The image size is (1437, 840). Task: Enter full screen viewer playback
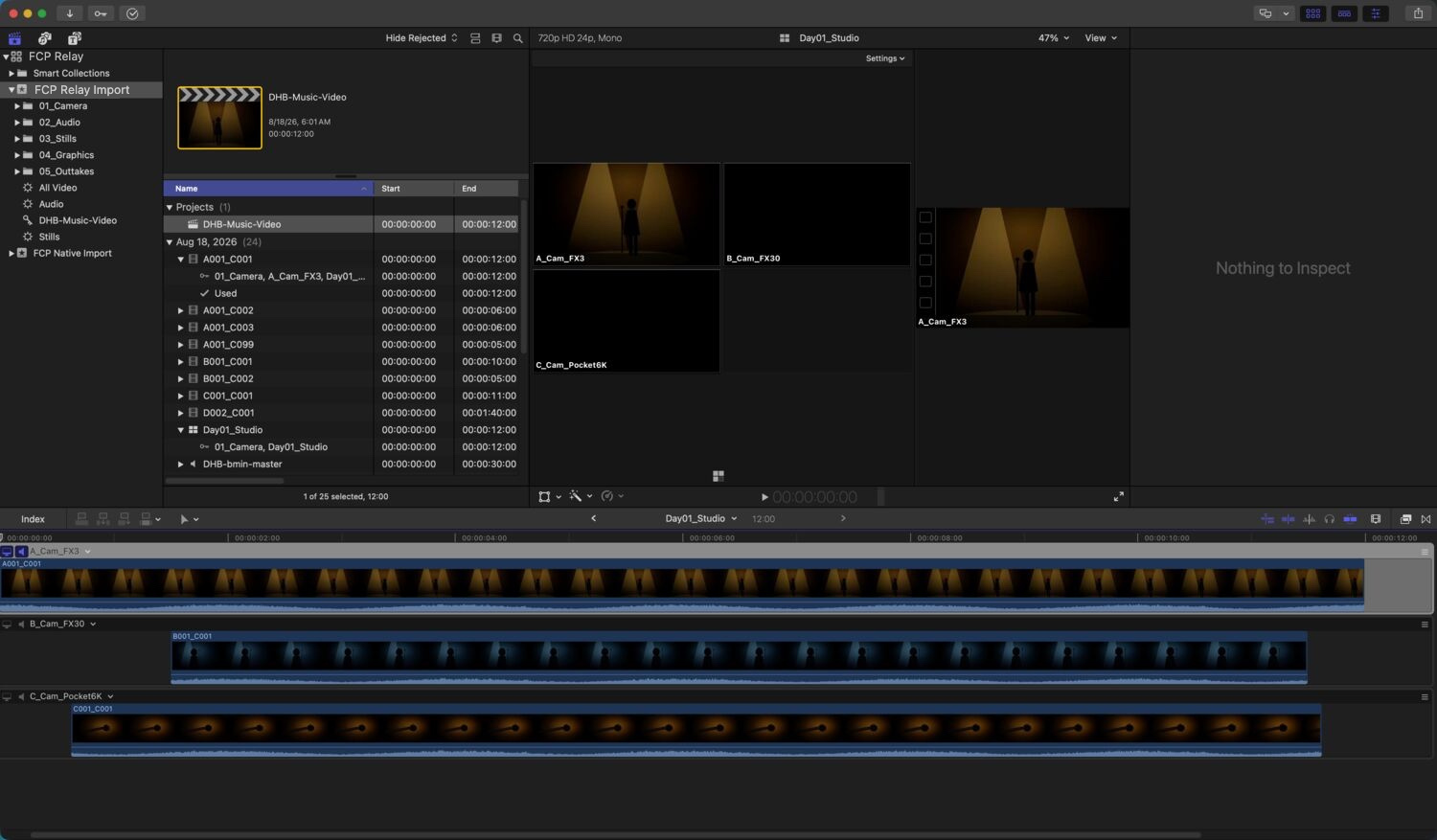click(1118, 496)
